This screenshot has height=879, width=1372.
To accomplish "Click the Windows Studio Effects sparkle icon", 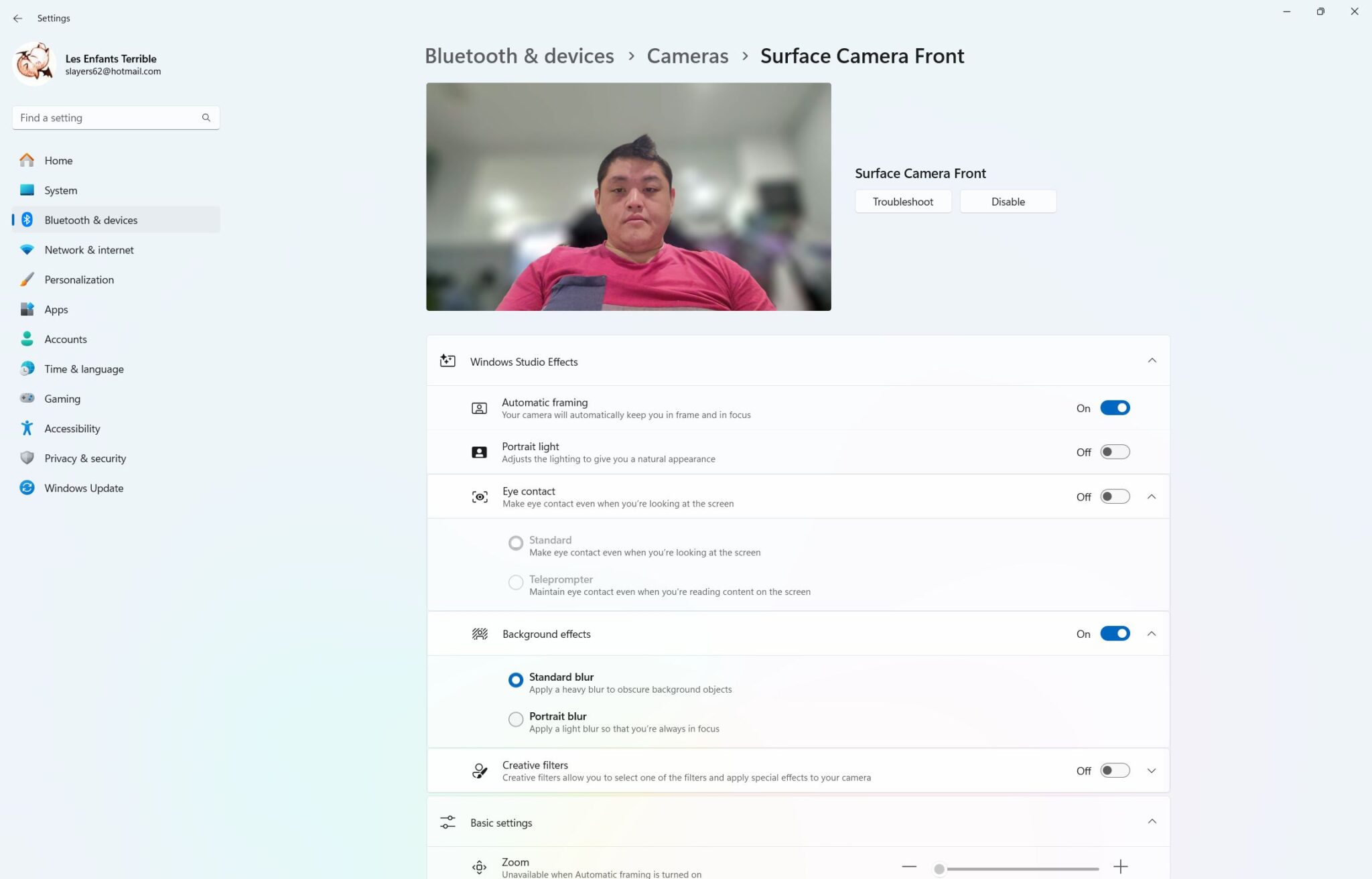I will tap(448, 361).
